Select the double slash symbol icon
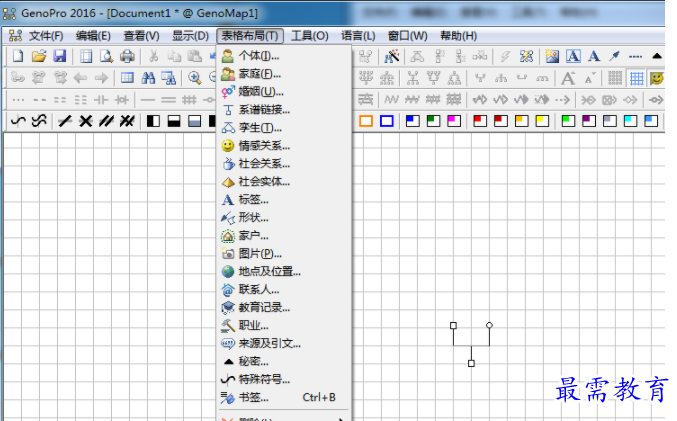The height and width of the screenshot is (421, 677). click(106, 121)
